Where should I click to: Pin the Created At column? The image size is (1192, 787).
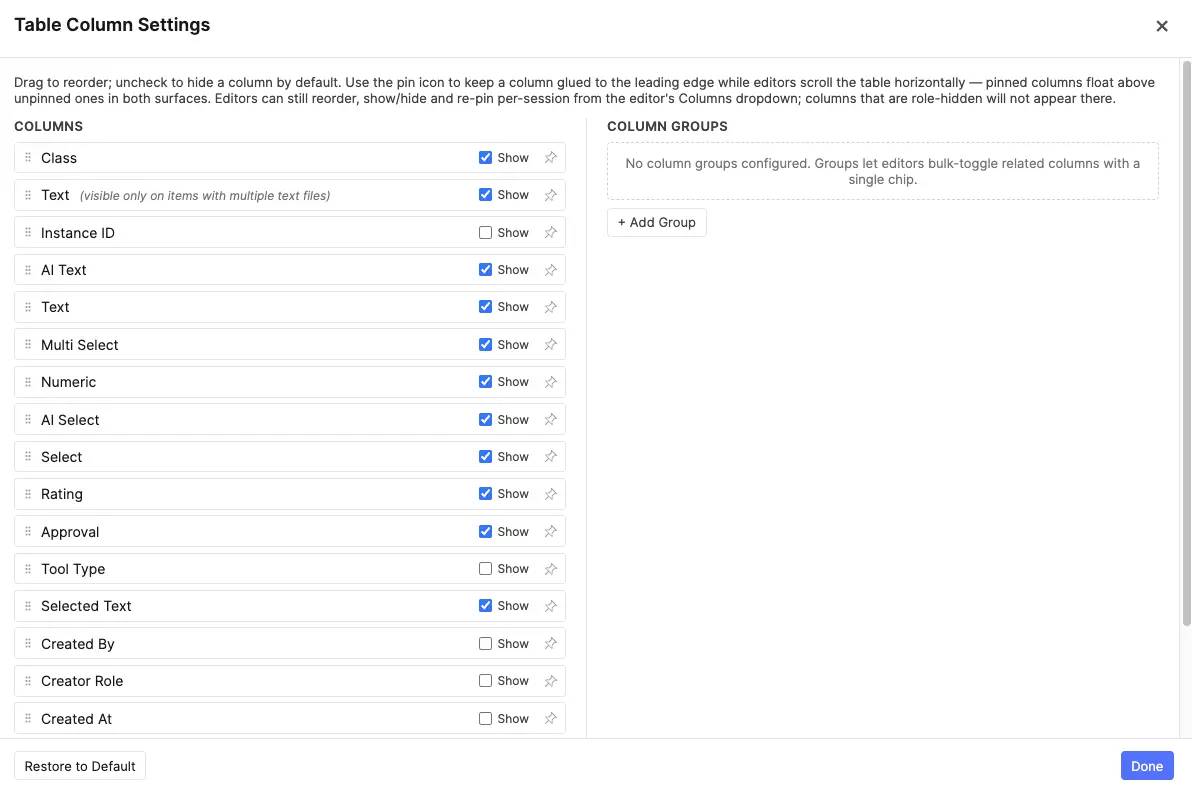[550, 719]
